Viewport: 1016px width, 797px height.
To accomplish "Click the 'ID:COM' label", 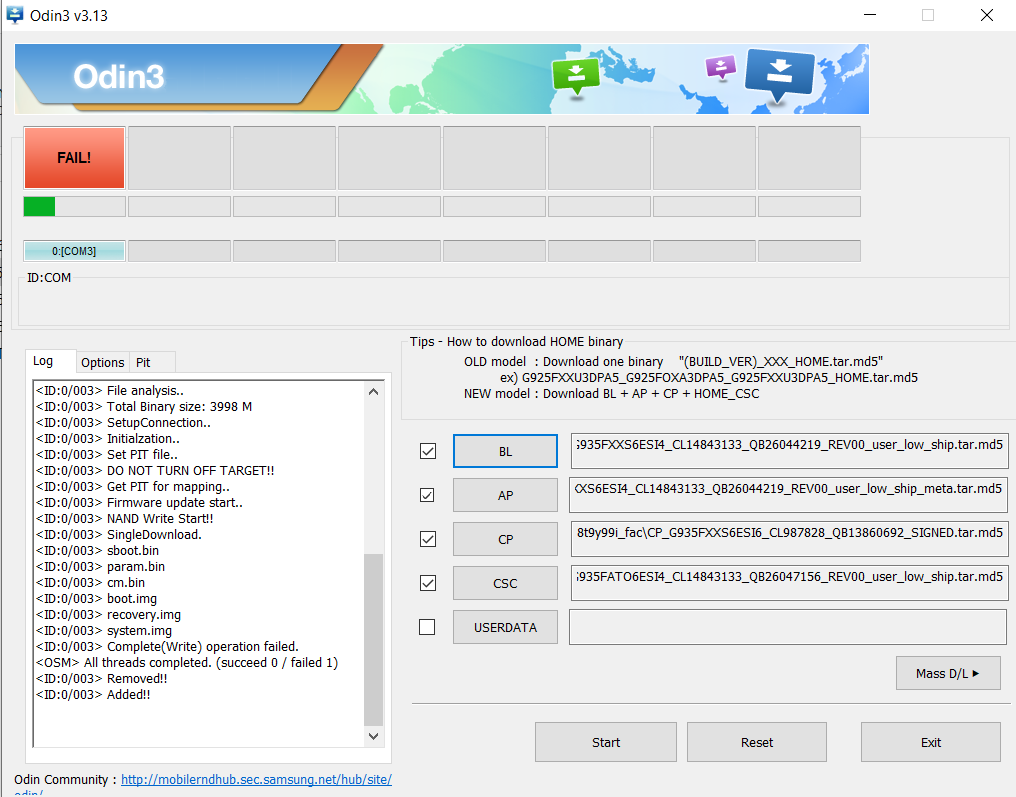I will pyautogui.click(x=49, y=277).
